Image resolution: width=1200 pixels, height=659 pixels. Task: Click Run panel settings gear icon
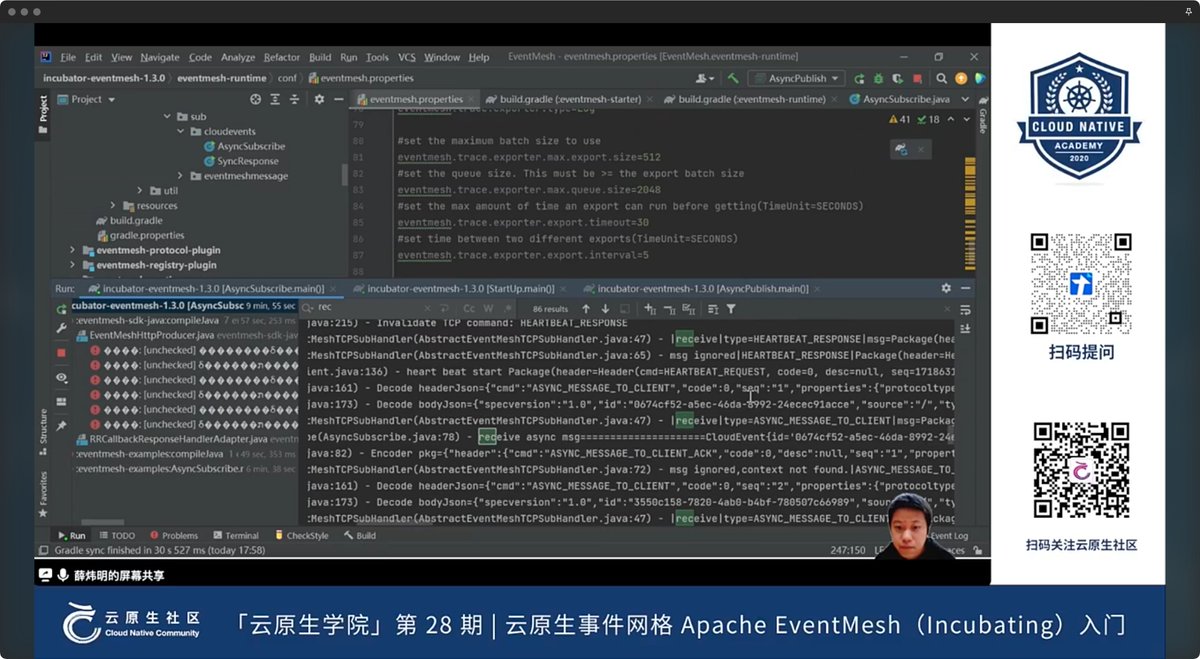point(946,288)
